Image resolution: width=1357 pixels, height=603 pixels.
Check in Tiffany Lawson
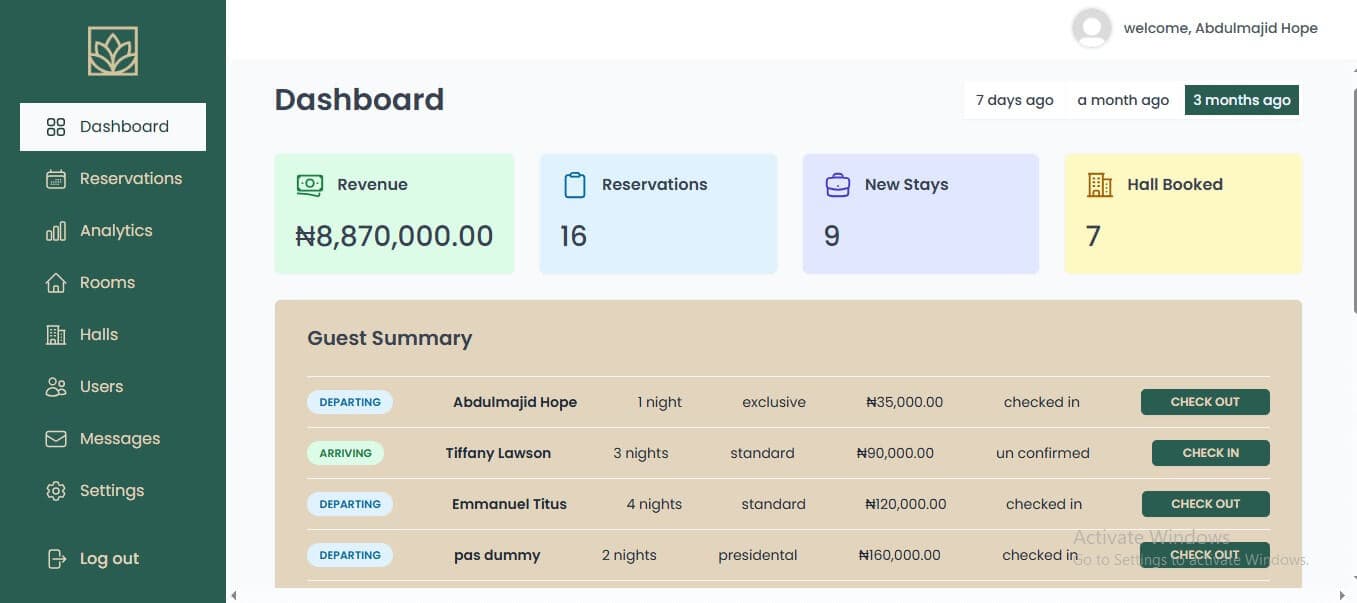[1210, 452]
